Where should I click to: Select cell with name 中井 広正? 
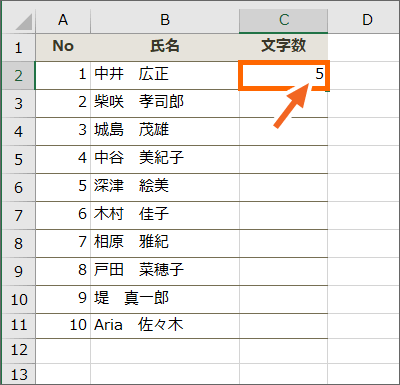click(165, 75)
